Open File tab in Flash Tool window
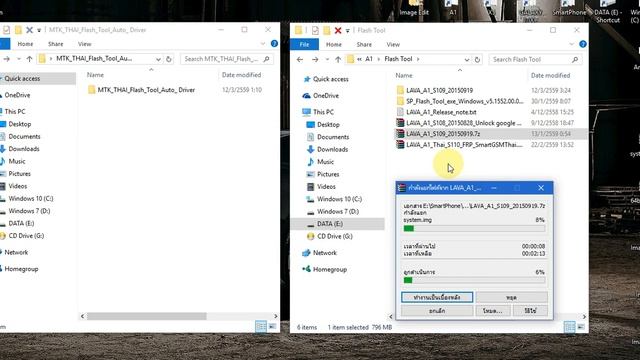The image size is (640, 360). pos(304,44)
